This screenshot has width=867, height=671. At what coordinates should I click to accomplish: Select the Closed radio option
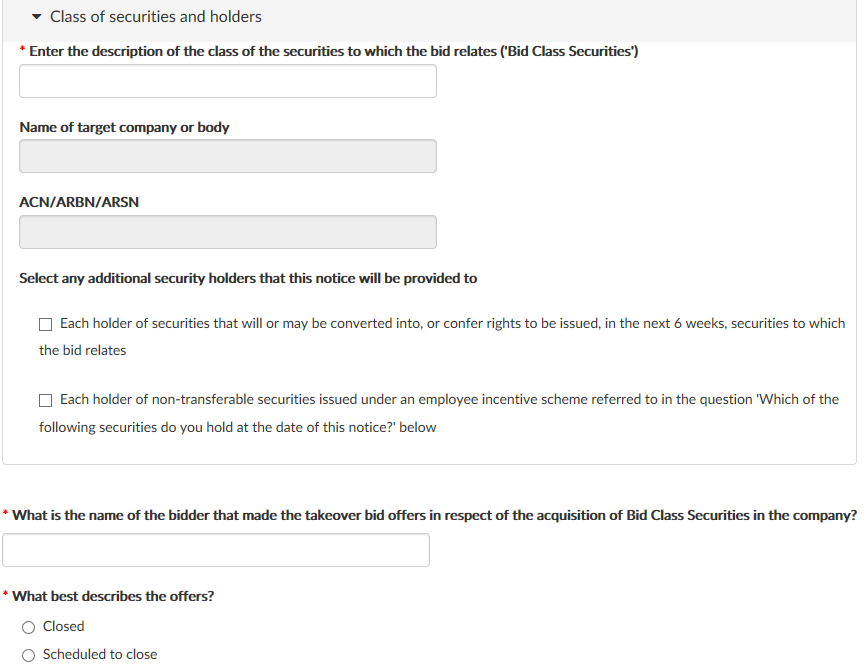pyautogui.click(x=28, y=627)
